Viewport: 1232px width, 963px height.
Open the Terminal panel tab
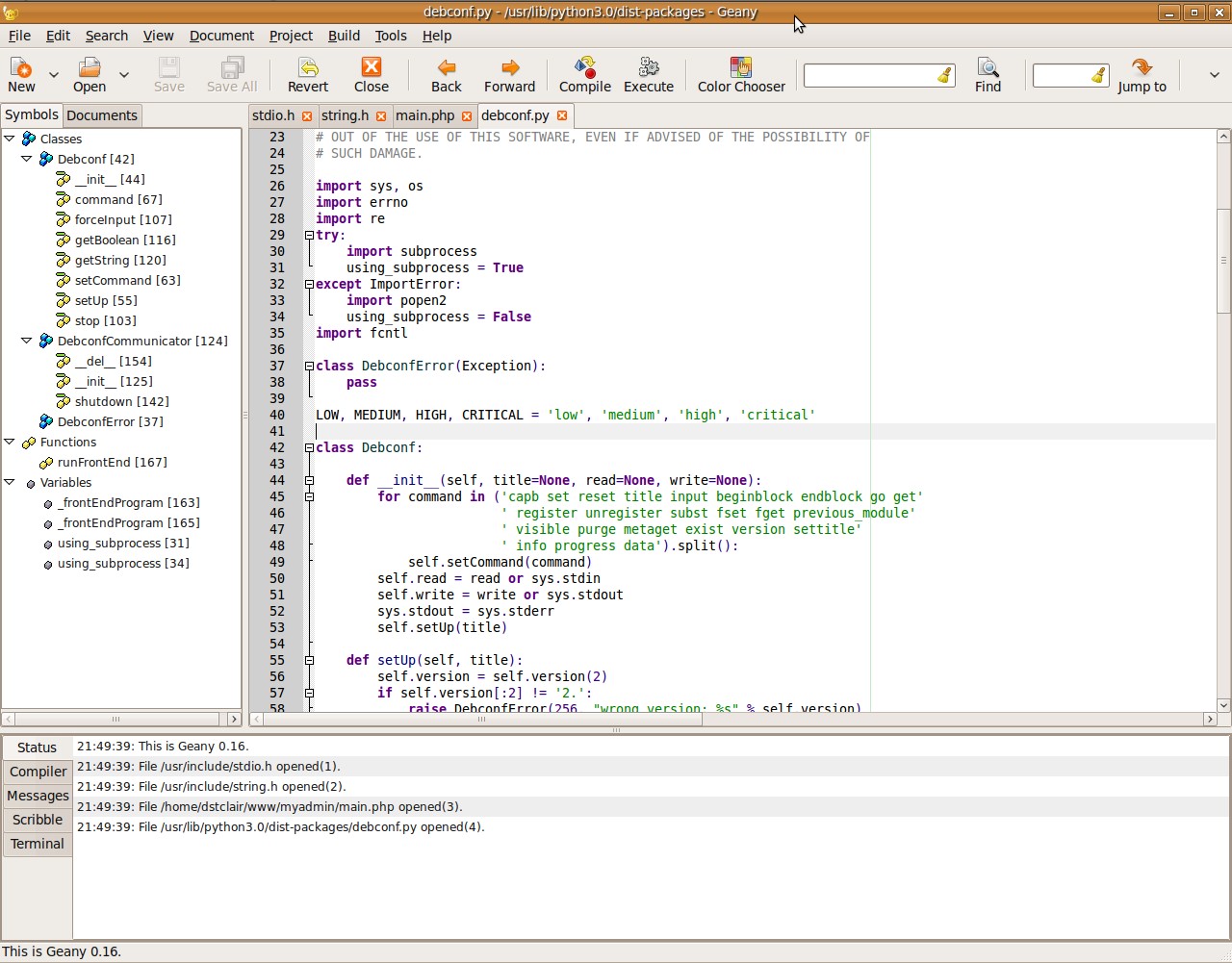click(38, 844)
